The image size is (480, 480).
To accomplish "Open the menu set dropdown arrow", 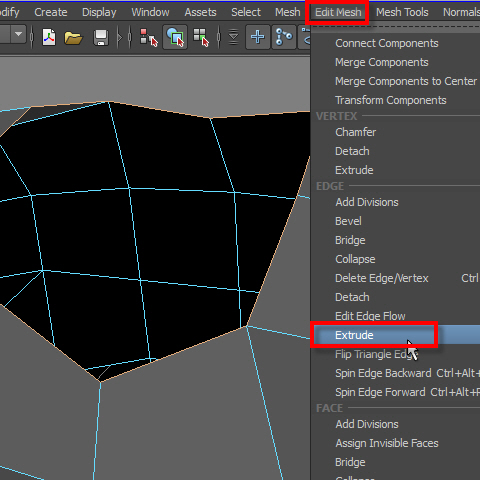I will click(18, 34).
